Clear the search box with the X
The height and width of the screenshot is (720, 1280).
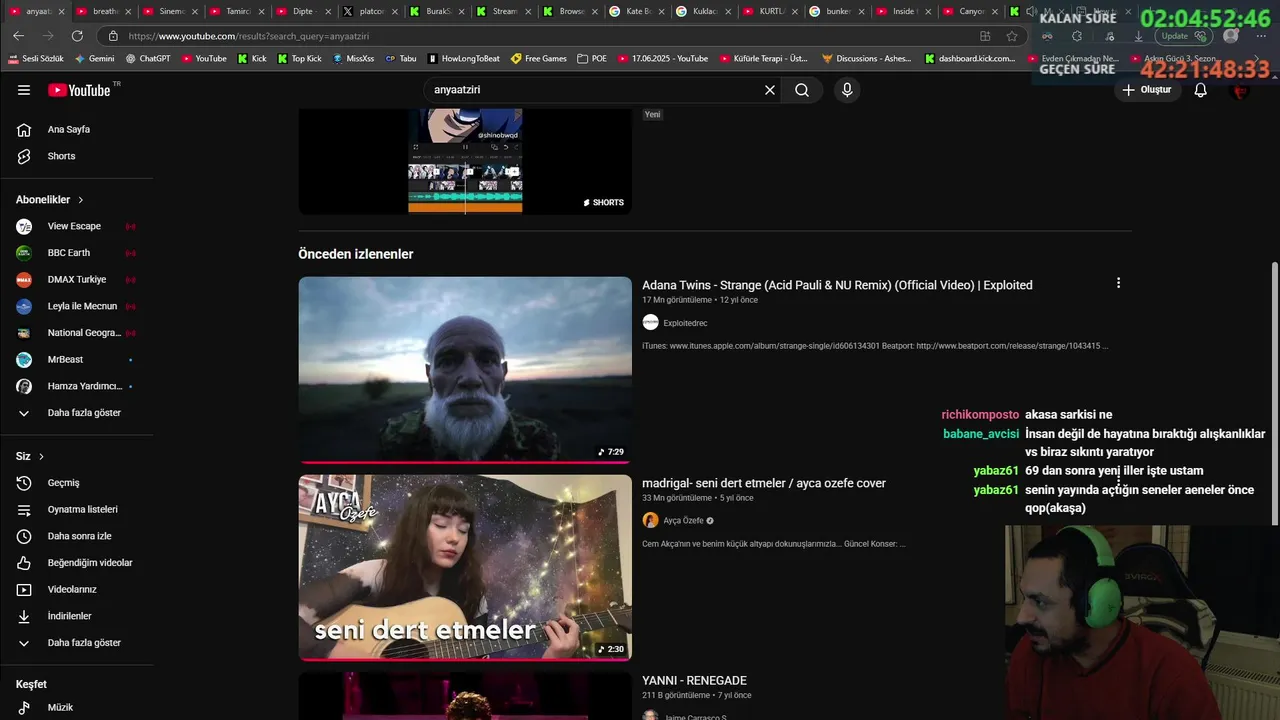click(770, 90)
